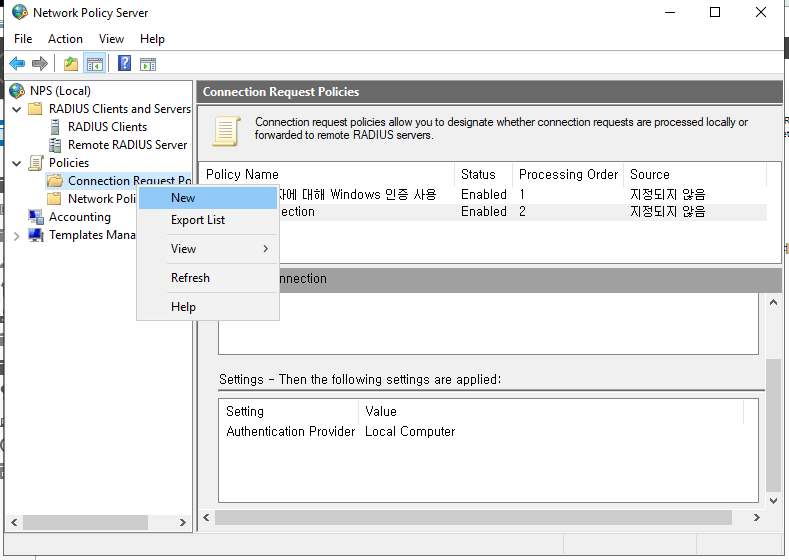The height and width of the screenshot is (560, 789).
Task: Sort by Status column header
Action: point(484,174)
